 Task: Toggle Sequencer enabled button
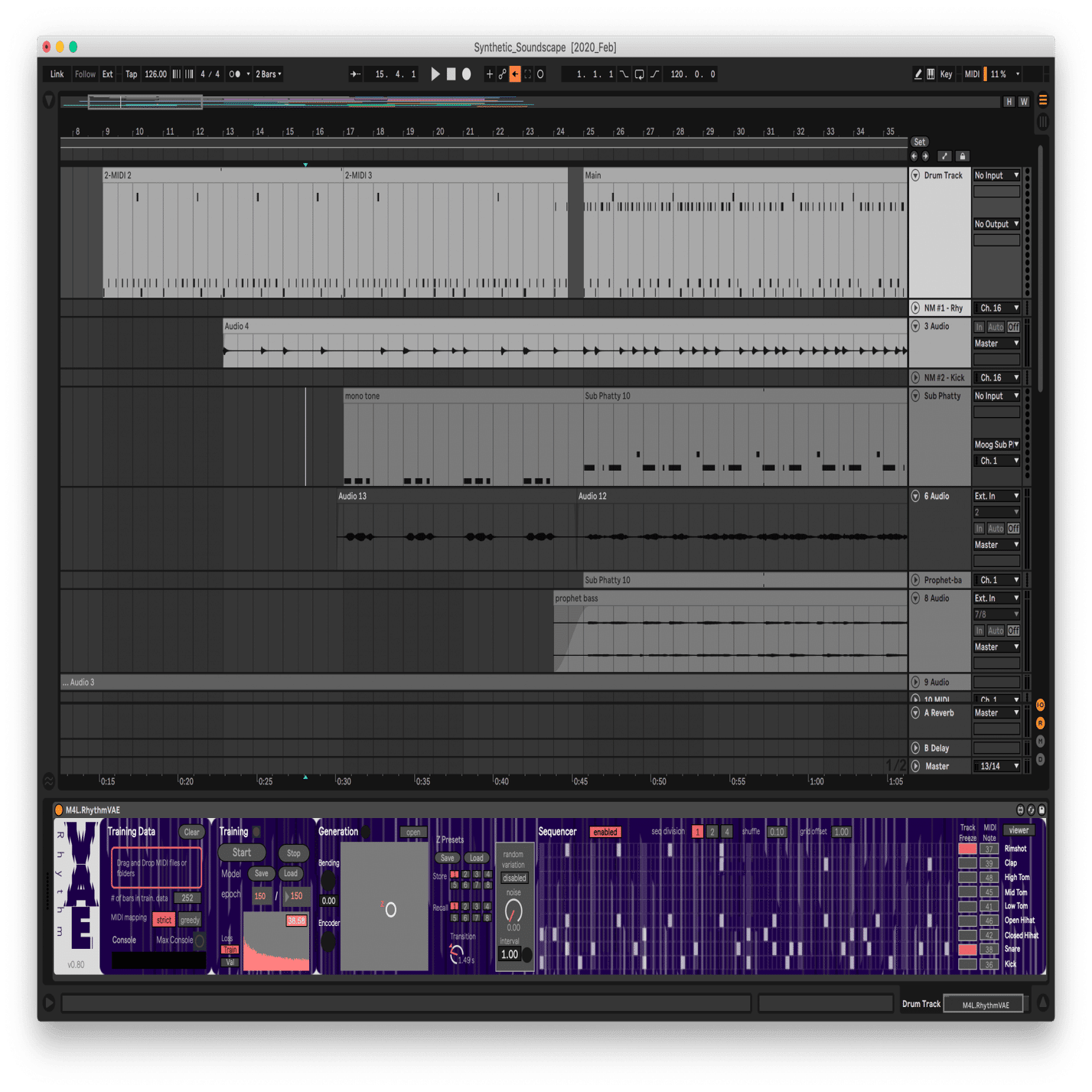click(x=605, y=833)
